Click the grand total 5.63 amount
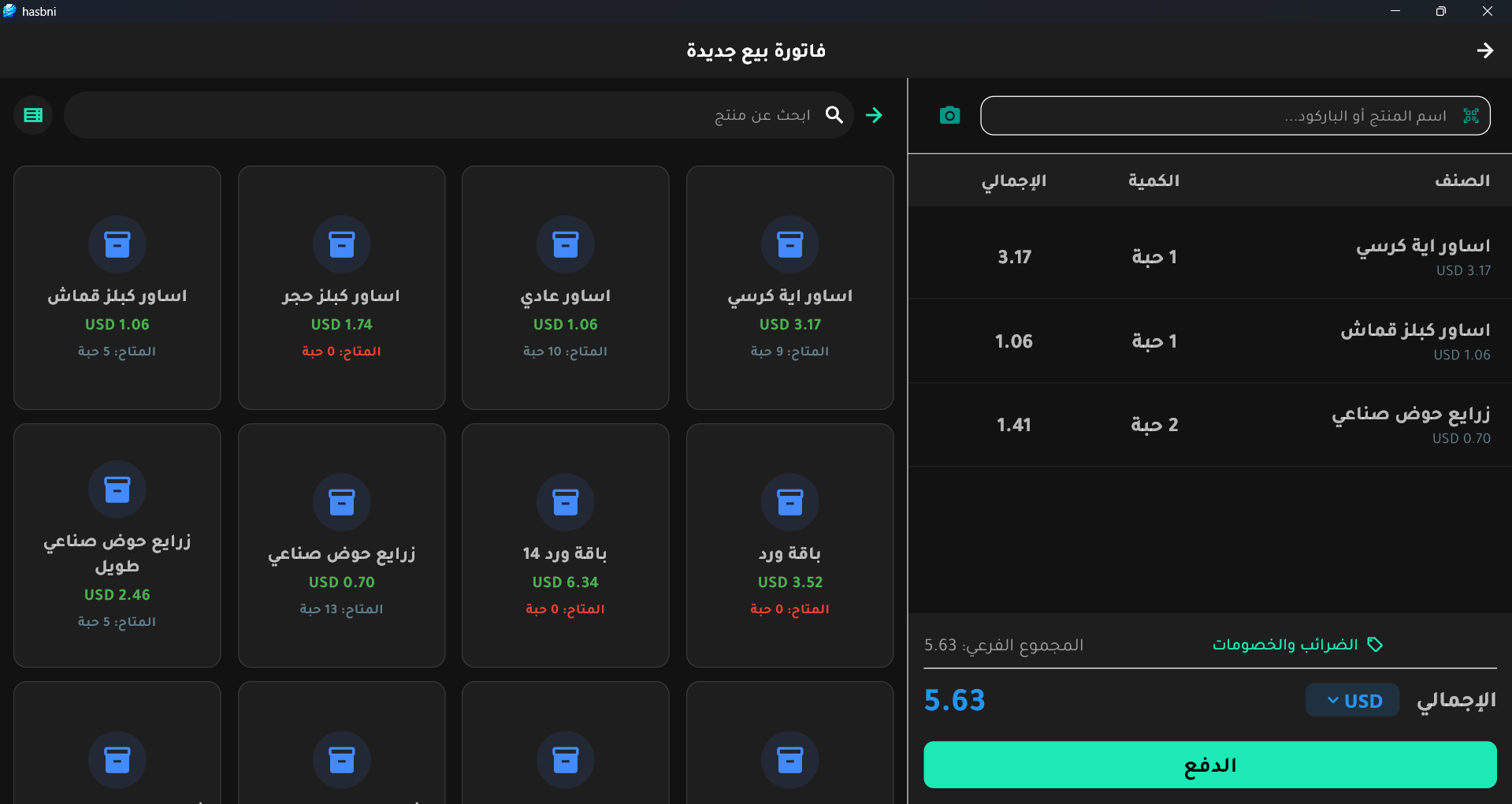 (955, 700)
